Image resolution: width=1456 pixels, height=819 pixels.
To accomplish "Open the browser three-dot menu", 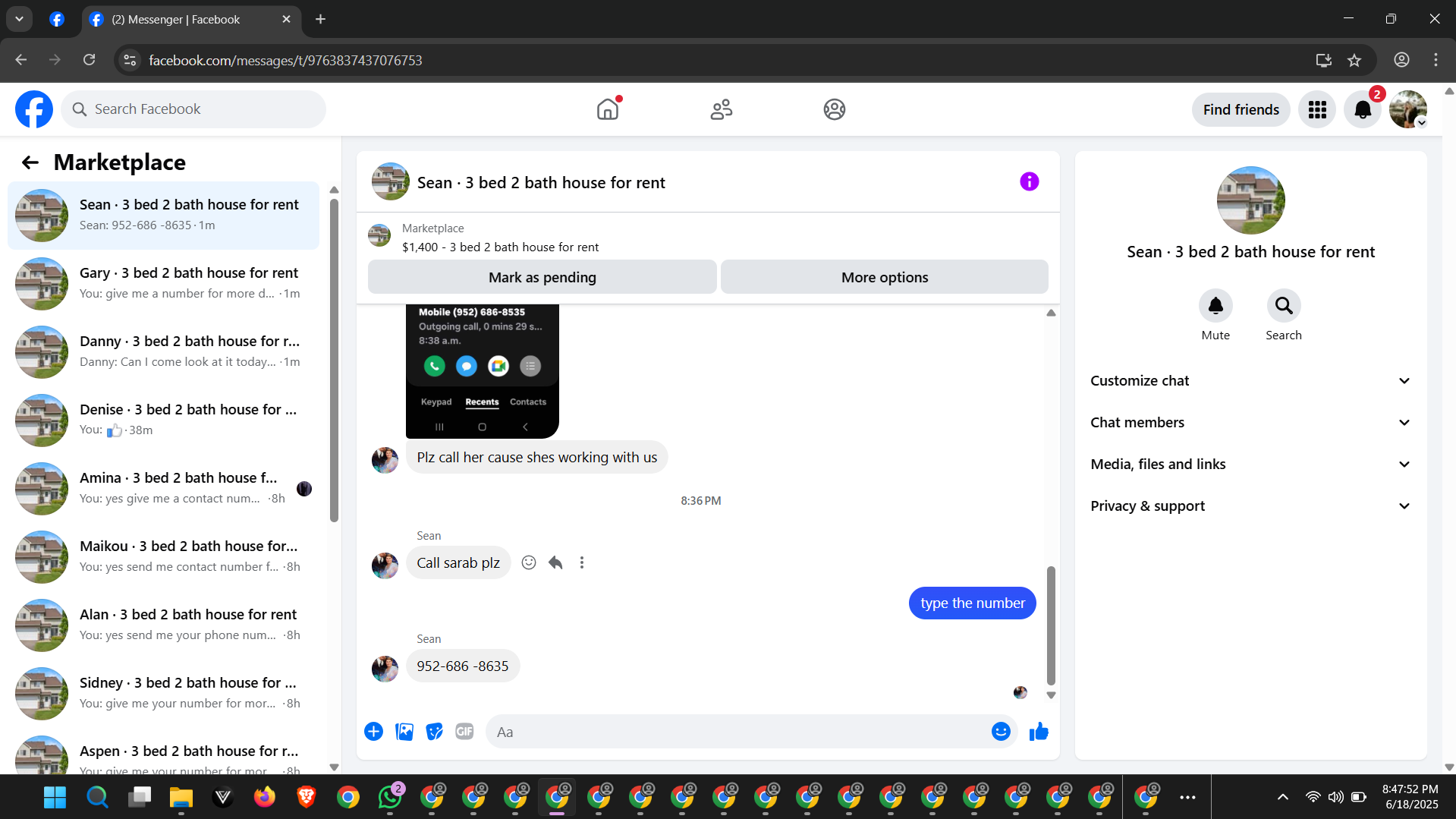I will click(x=1436, y=60).
